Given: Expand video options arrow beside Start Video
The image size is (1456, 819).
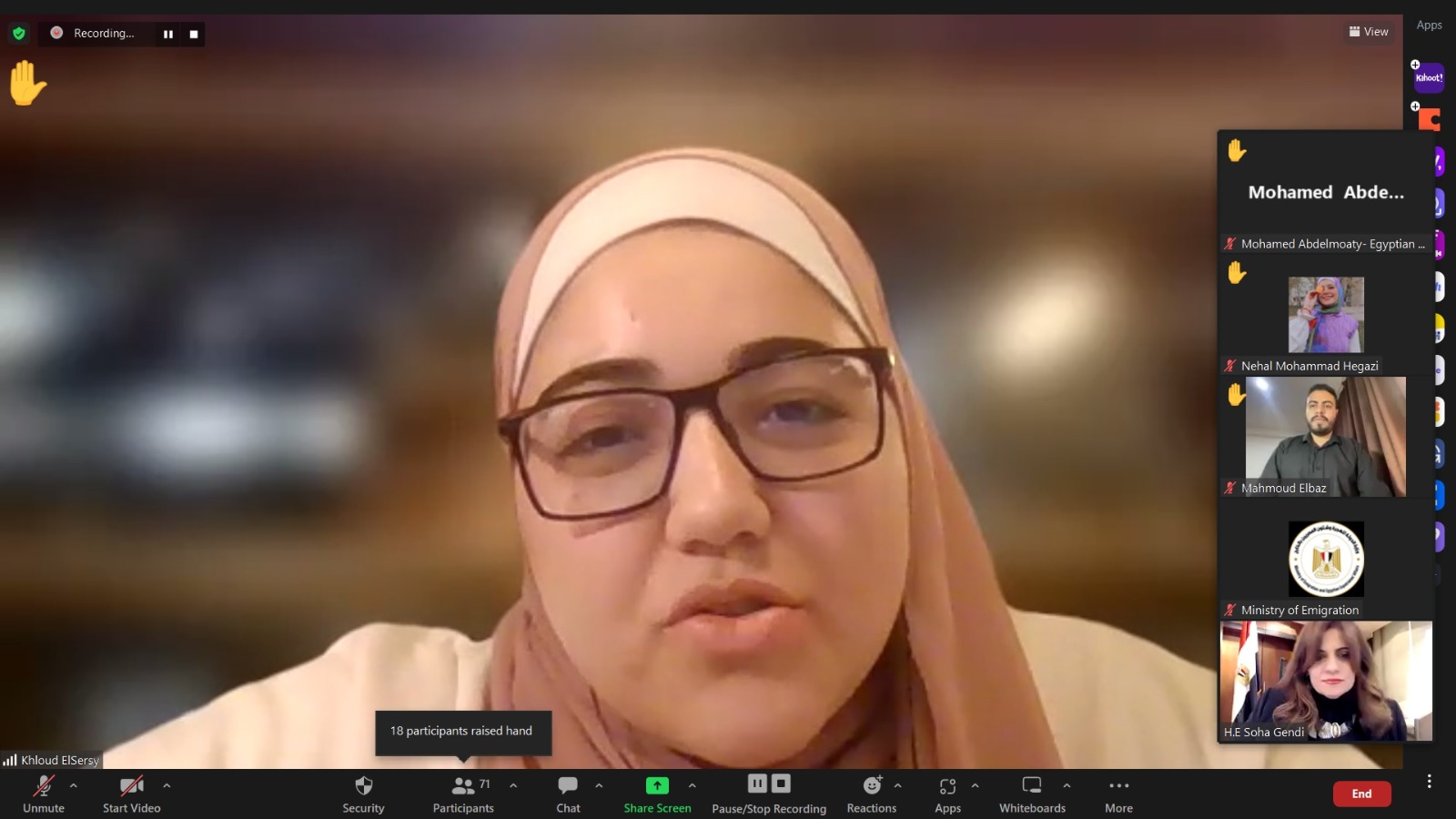Looking at the screenshot, I should point(167,785).
